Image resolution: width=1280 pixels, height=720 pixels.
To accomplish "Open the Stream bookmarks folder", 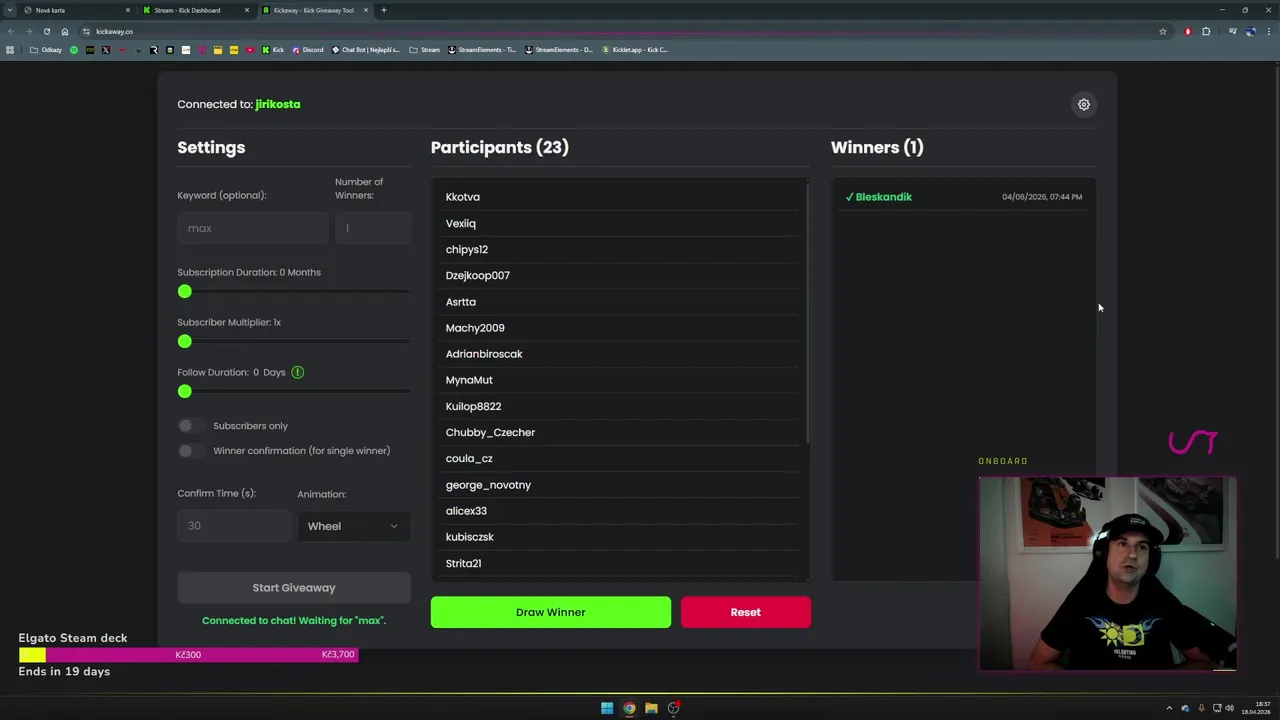I will pyautogui.click(x=425, y=49).
